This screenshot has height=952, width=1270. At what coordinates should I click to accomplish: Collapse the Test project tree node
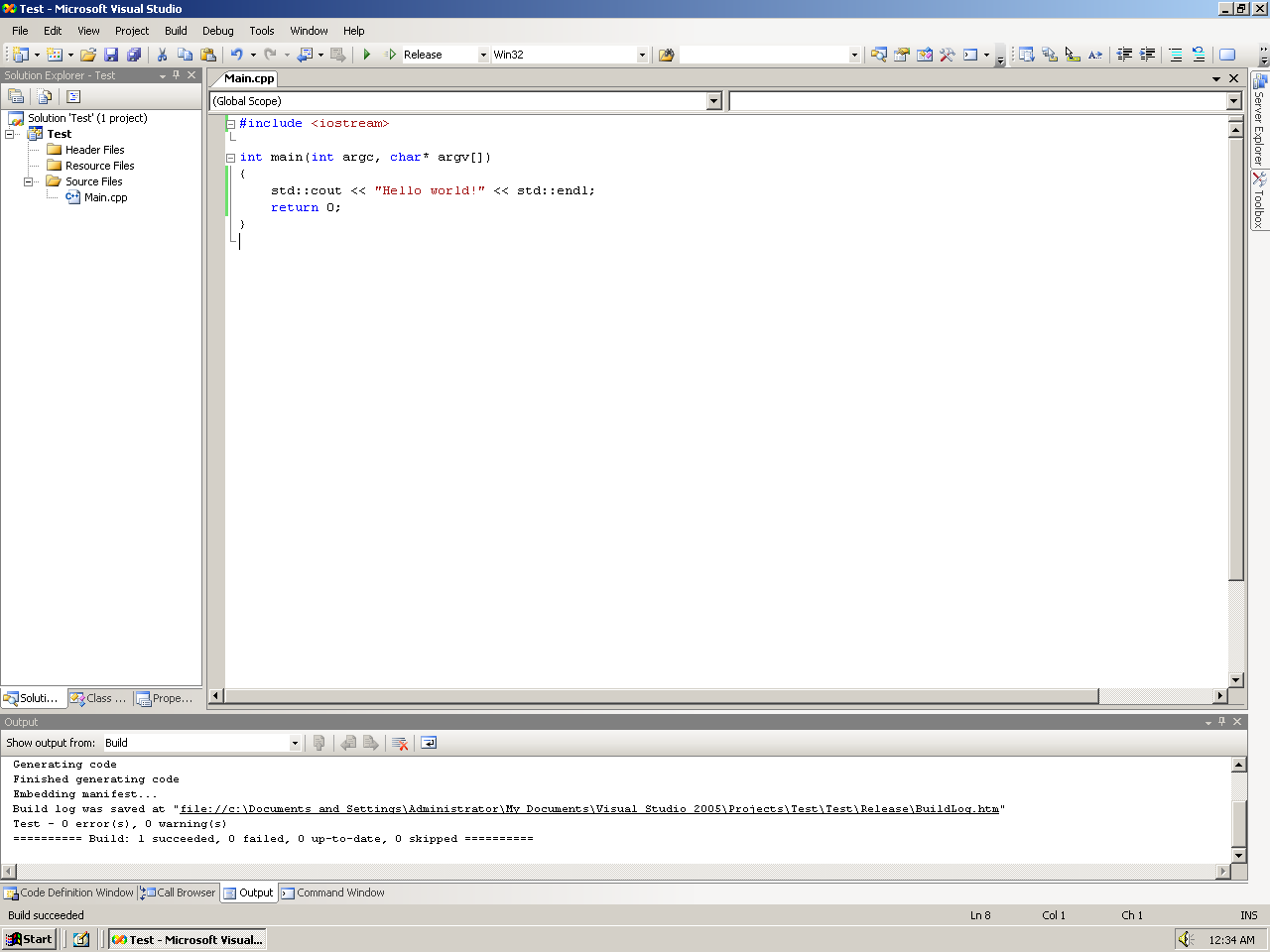10,134
